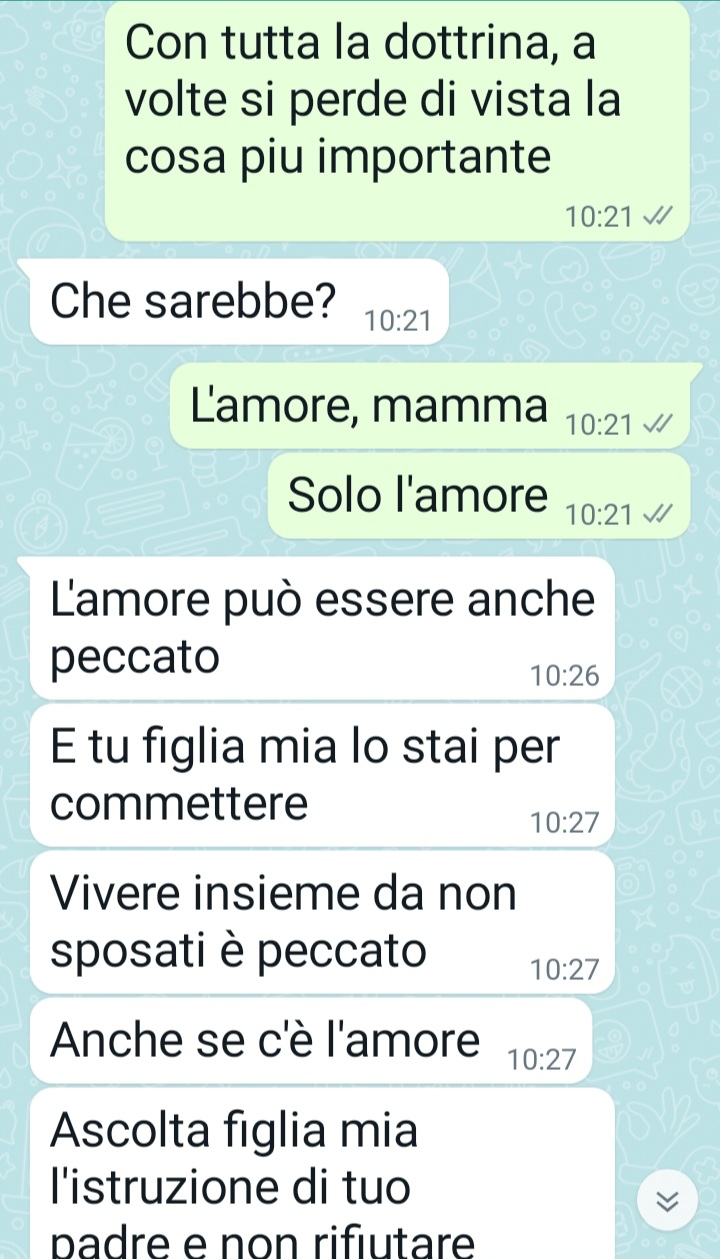Viewport: 720px width, 1259px height.
Task: Select the 'Solo l'amore' sent message
Action: pos(481,496)
